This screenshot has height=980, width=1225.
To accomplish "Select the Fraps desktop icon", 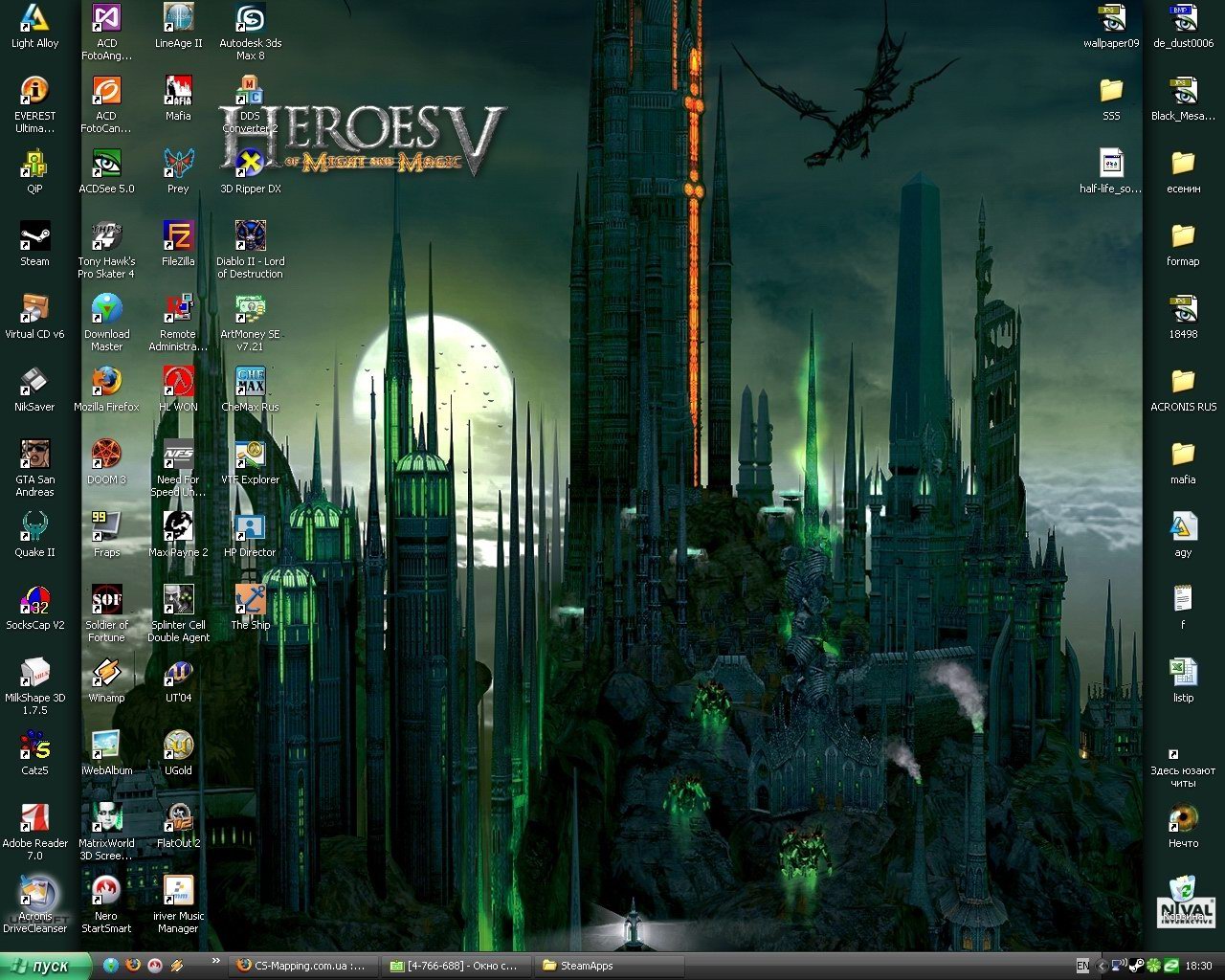I will click(x=106, y=528).
